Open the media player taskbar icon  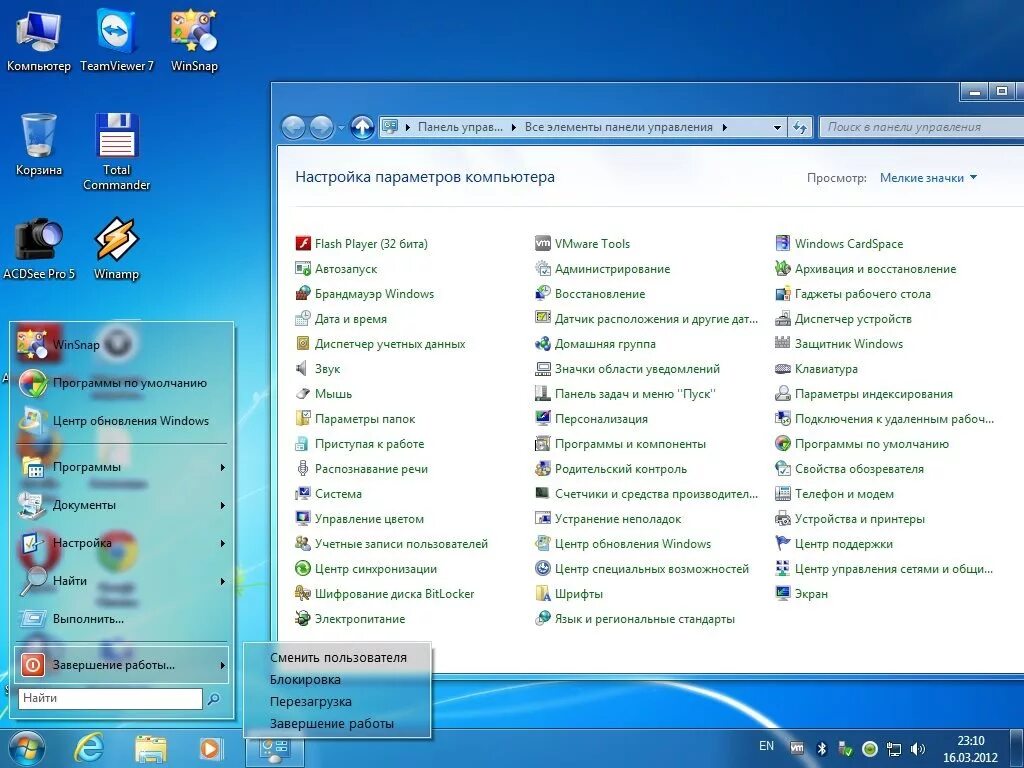coord(210,748)
